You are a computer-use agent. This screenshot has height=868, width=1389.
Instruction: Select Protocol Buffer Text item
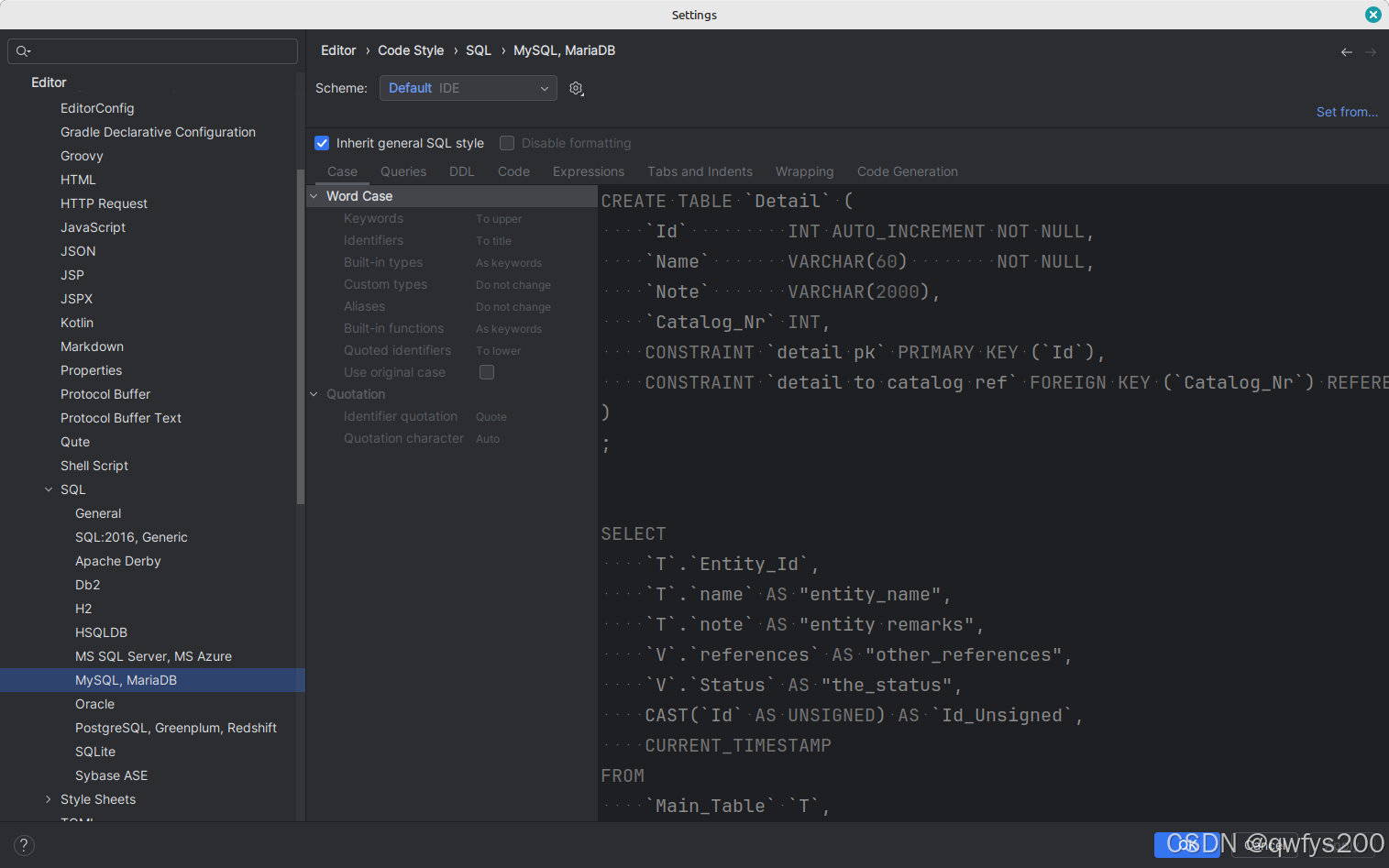pyautogui.click(x=121, y=418)
